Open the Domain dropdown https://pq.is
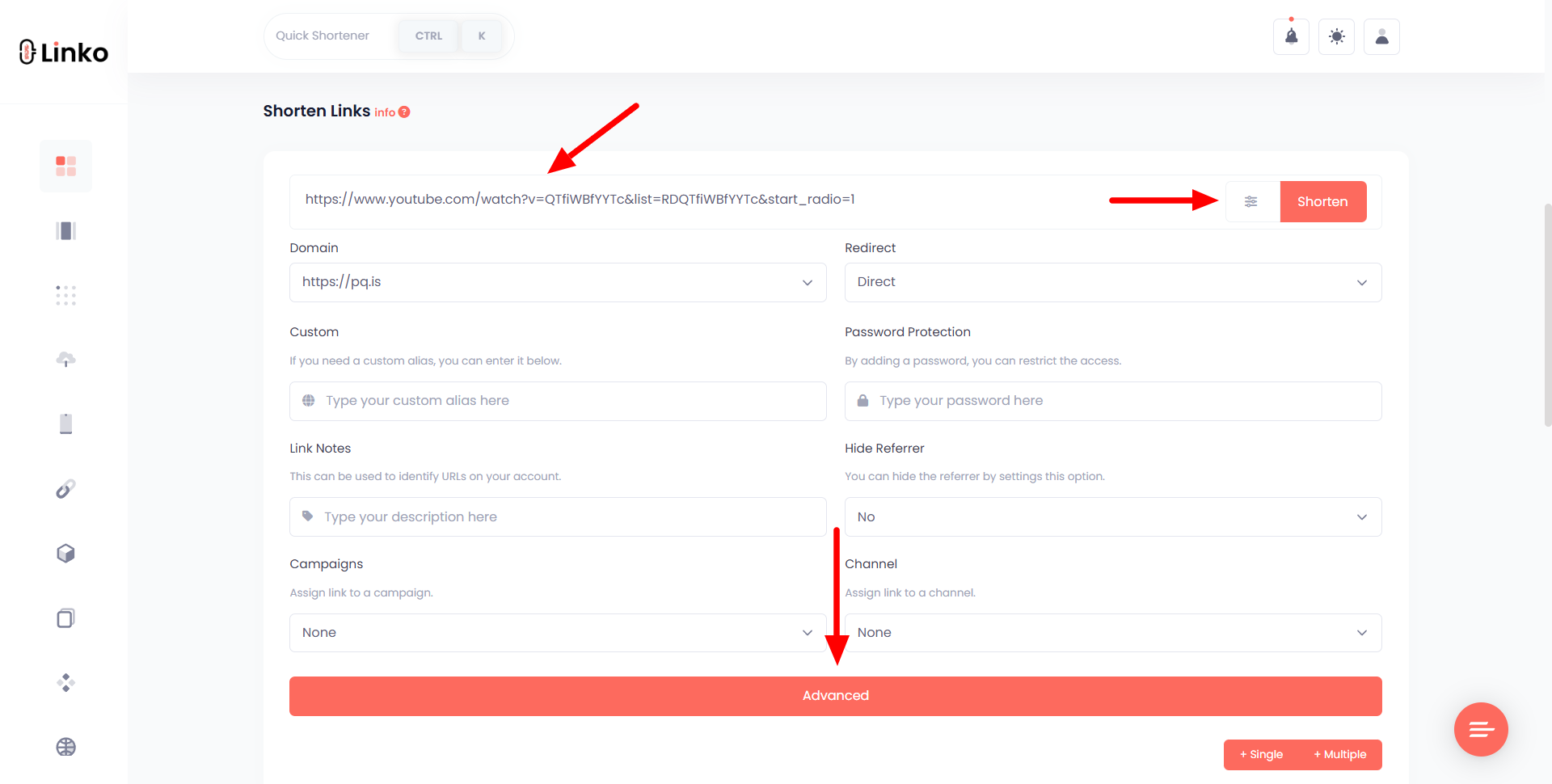 coord(558,282)
